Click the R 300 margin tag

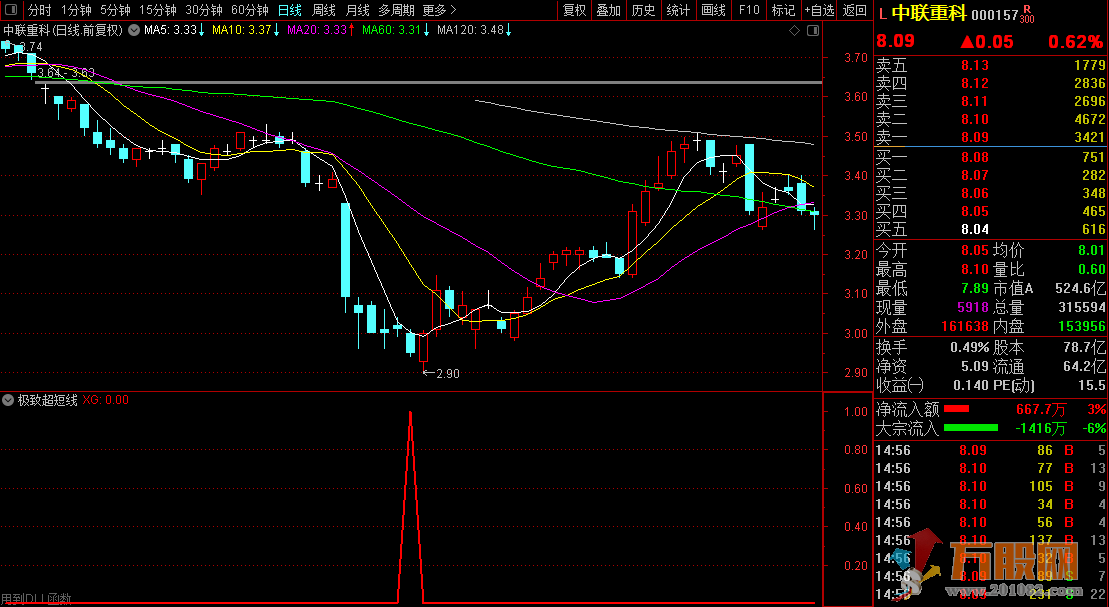[x=1027, y=15]
